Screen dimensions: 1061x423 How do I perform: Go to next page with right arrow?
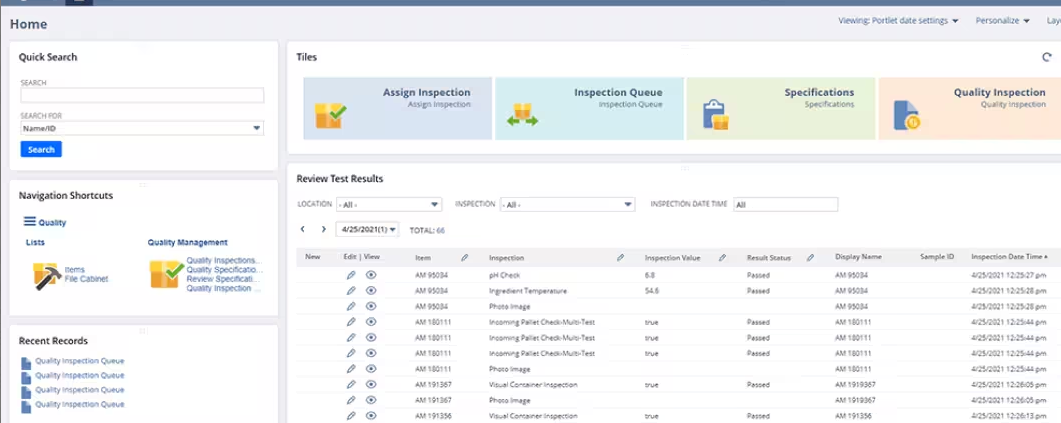tap(323, 230)
